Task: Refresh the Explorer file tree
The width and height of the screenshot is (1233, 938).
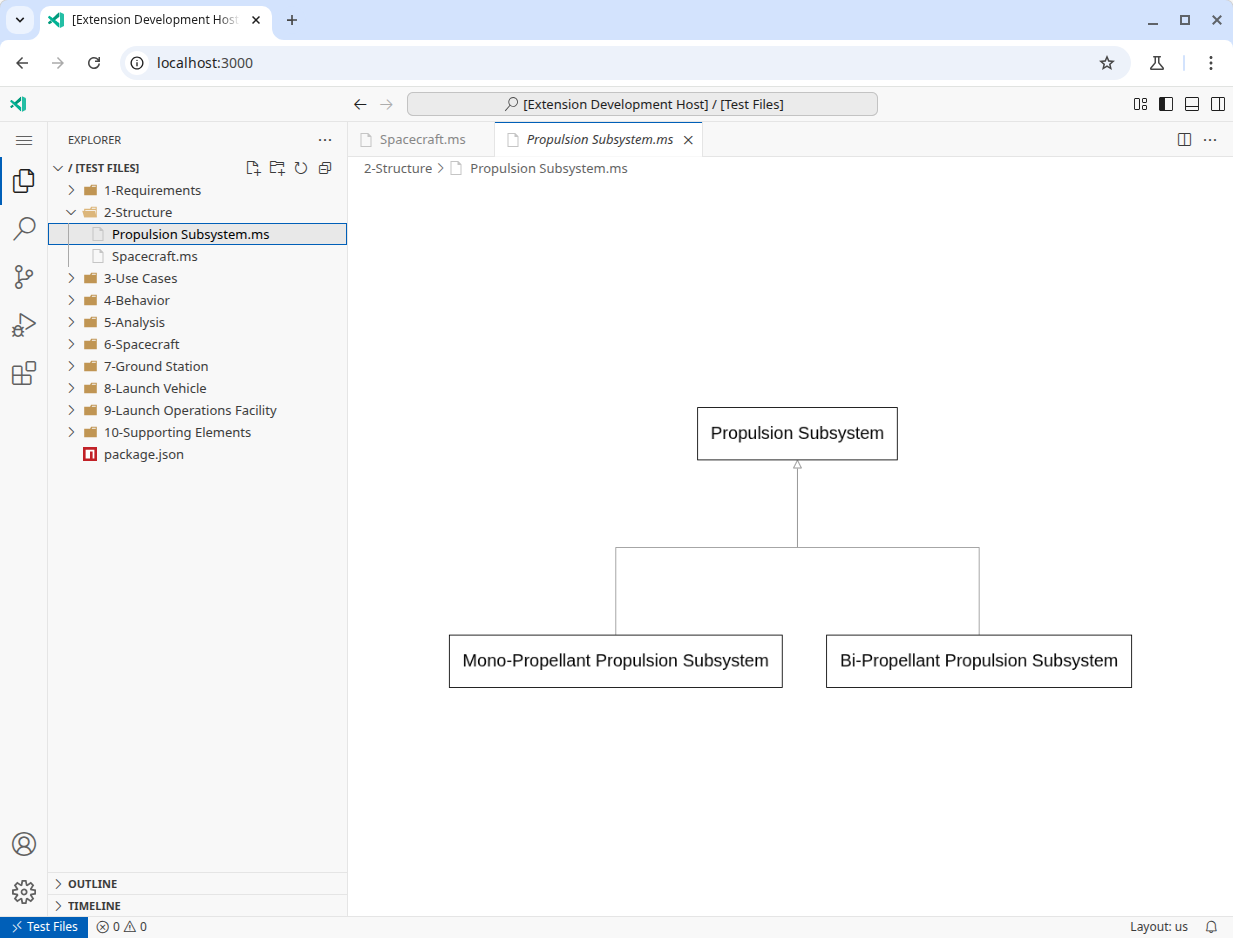Action: point(301,168)
